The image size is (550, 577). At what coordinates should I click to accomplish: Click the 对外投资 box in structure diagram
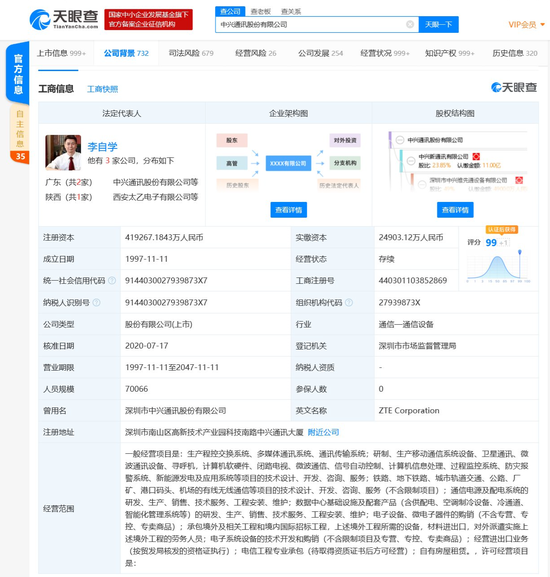click(x=345, y=140)
